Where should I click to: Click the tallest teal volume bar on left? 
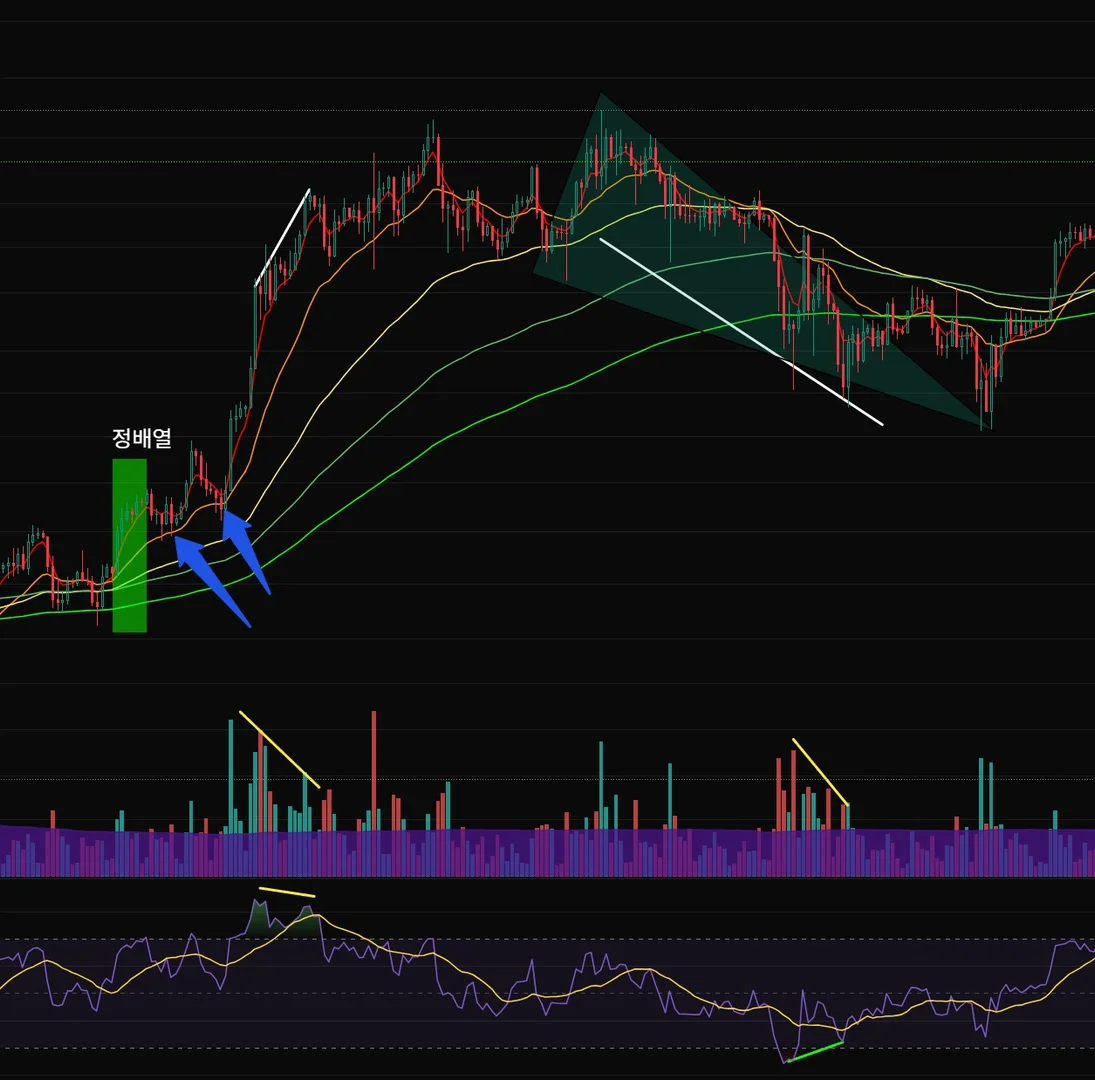(231, 776)
